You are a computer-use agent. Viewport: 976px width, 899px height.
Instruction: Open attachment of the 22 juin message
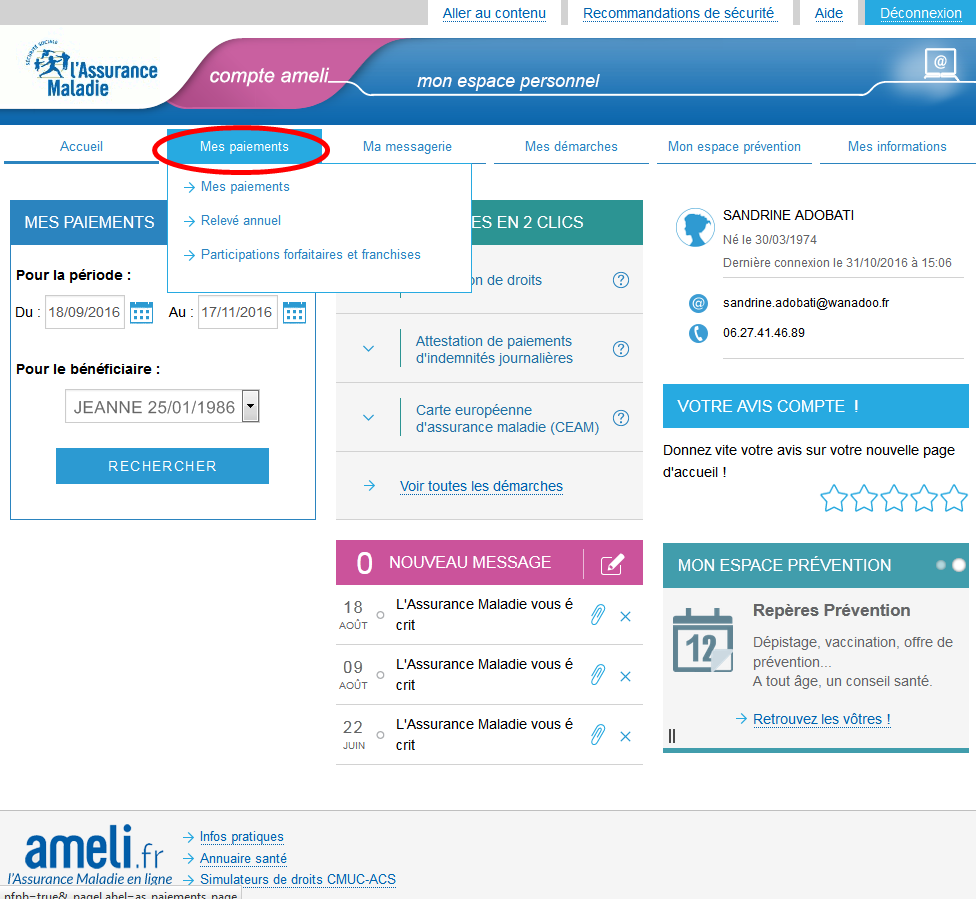[597, 735]
